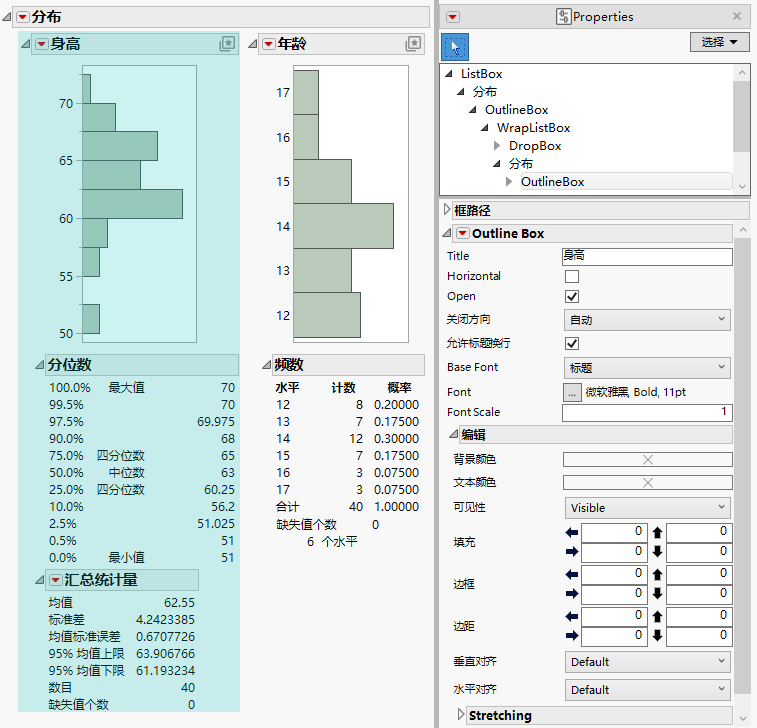The width and height of the screenshot is (757, 728).
Task: Select ListBox node in tree
Action: 481,74
